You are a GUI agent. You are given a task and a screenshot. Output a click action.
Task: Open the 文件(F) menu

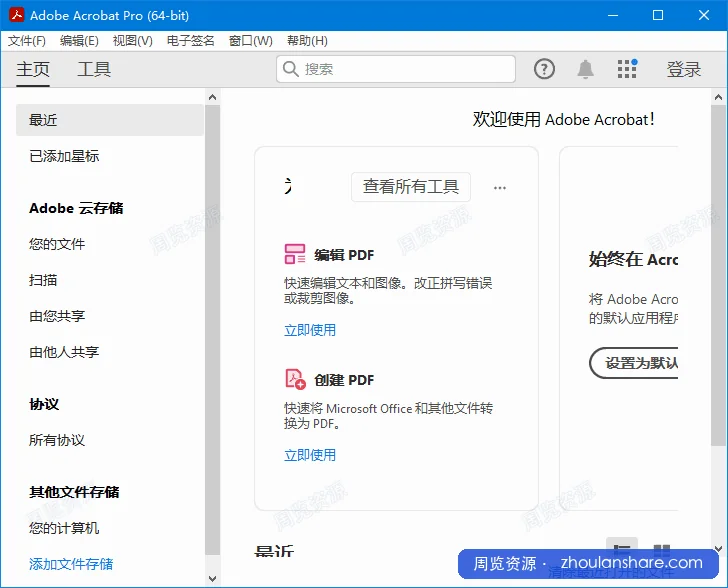pyautogui.click(x=26, y=41)
